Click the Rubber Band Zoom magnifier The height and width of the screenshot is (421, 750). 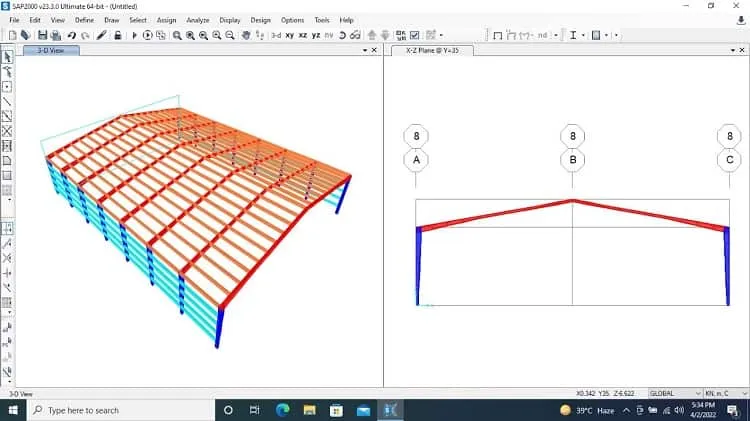pos(177,35)
